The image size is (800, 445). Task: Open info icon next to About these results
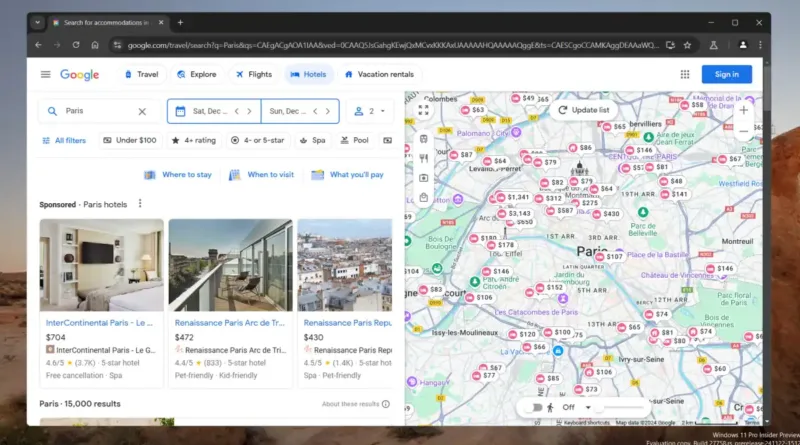coord(386,404)
